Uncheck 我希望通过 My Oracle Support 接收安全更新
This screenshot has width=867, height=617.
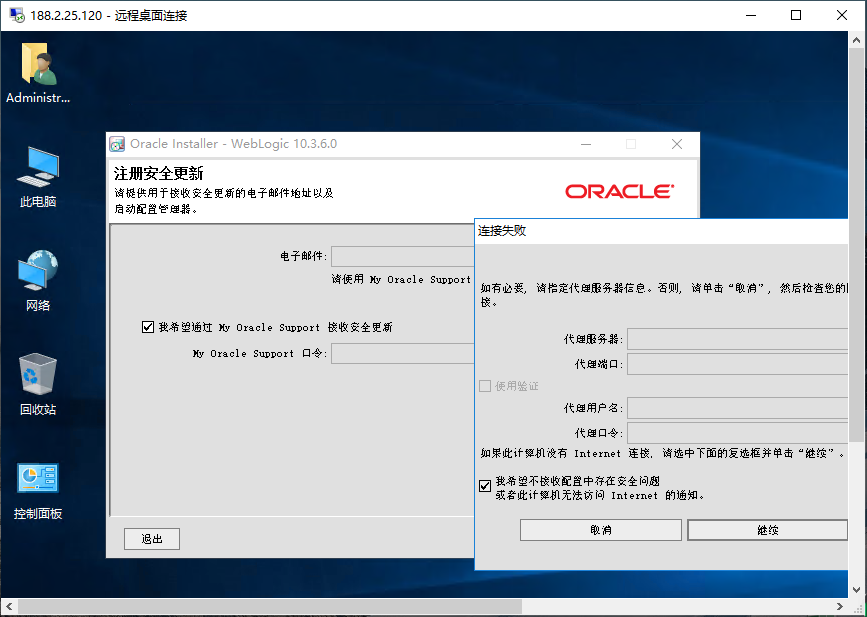[148, 327]
